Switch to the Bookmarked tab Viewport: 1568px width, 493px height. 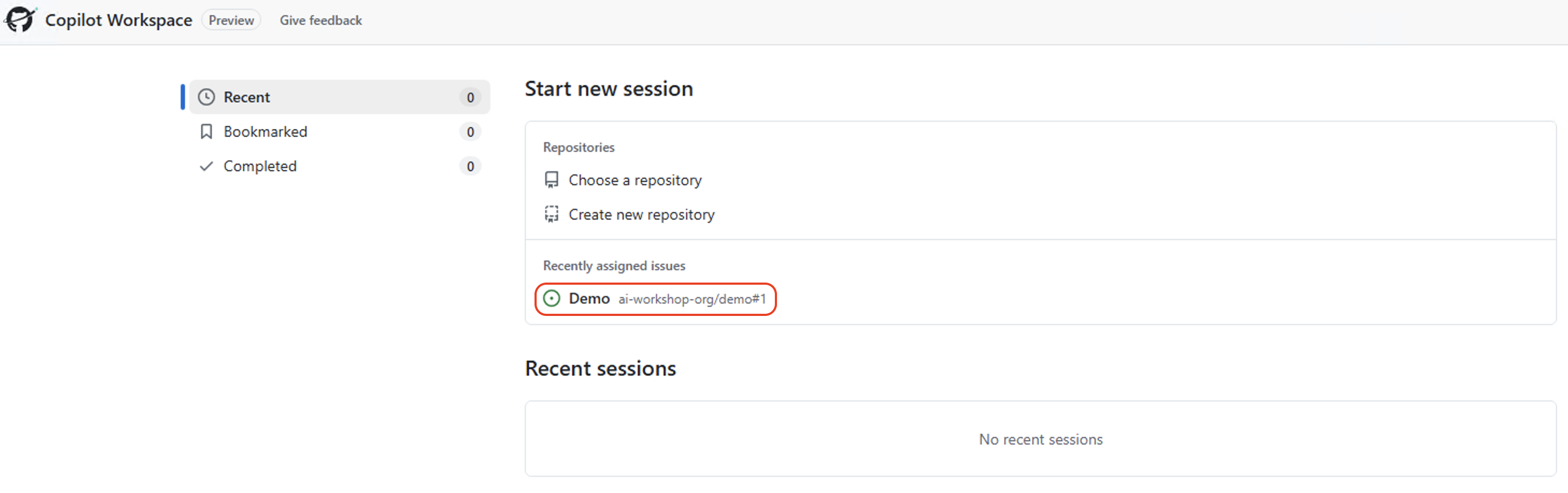pyautogui.click(x=339, y=132)
